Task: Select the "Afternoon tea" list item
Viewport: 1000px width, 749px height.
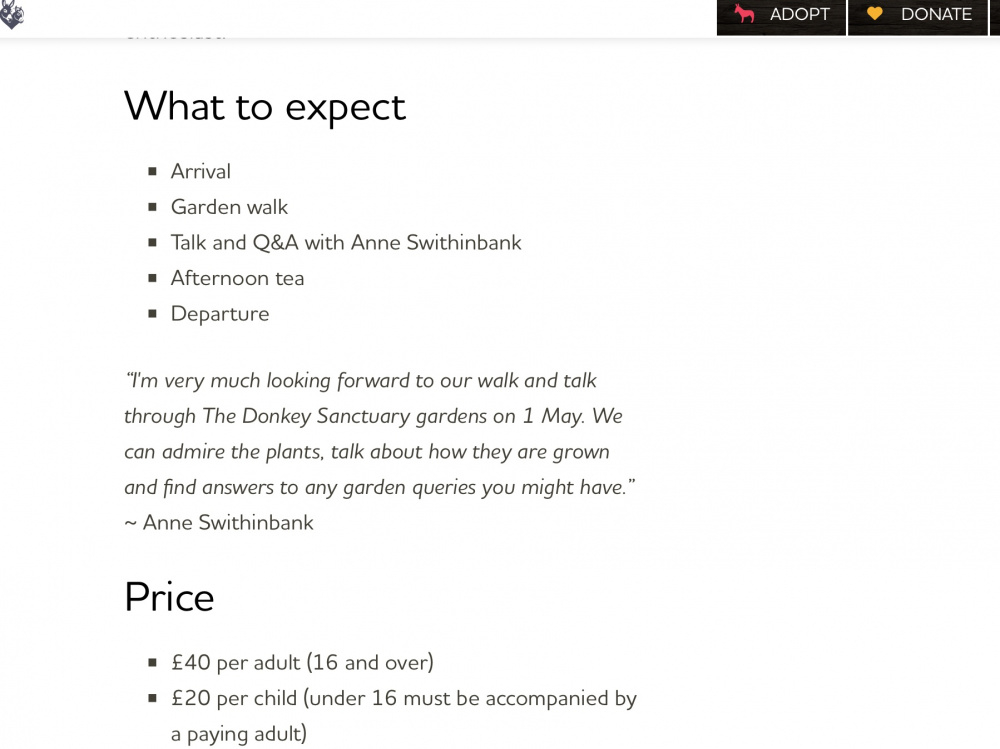Action: pyautogui.click(x=237, y=278)
